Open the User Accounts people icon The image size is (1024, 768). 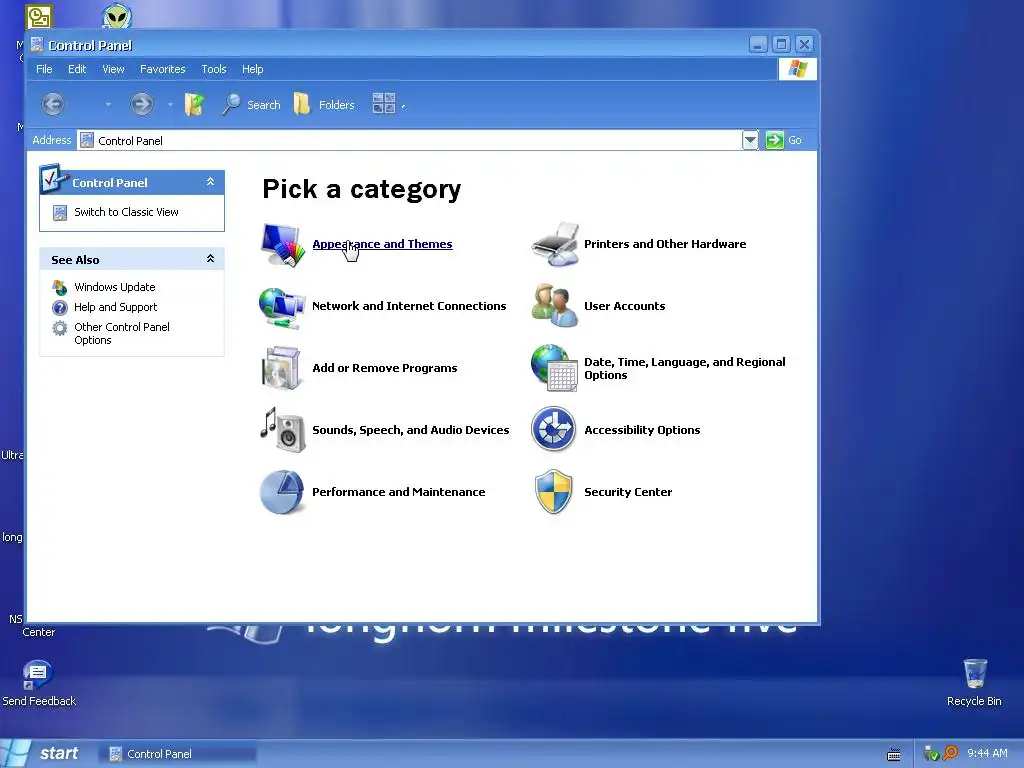(x=555, y=305)
